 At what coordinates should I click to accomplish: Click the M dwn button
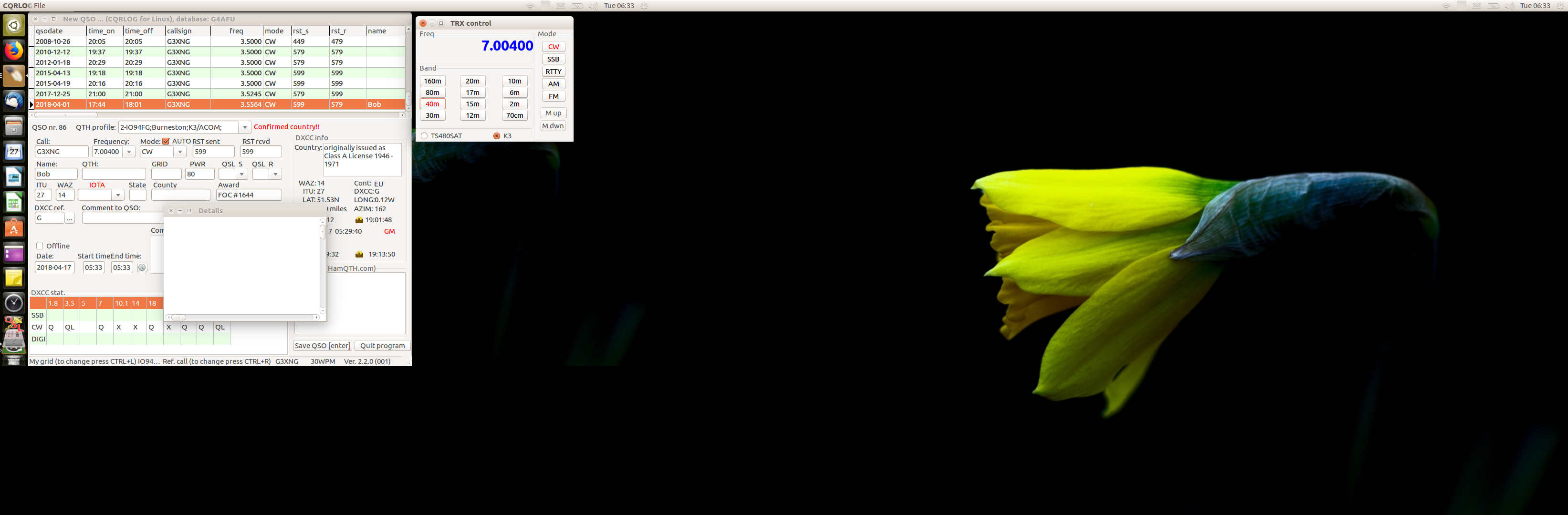coord(554,126)
